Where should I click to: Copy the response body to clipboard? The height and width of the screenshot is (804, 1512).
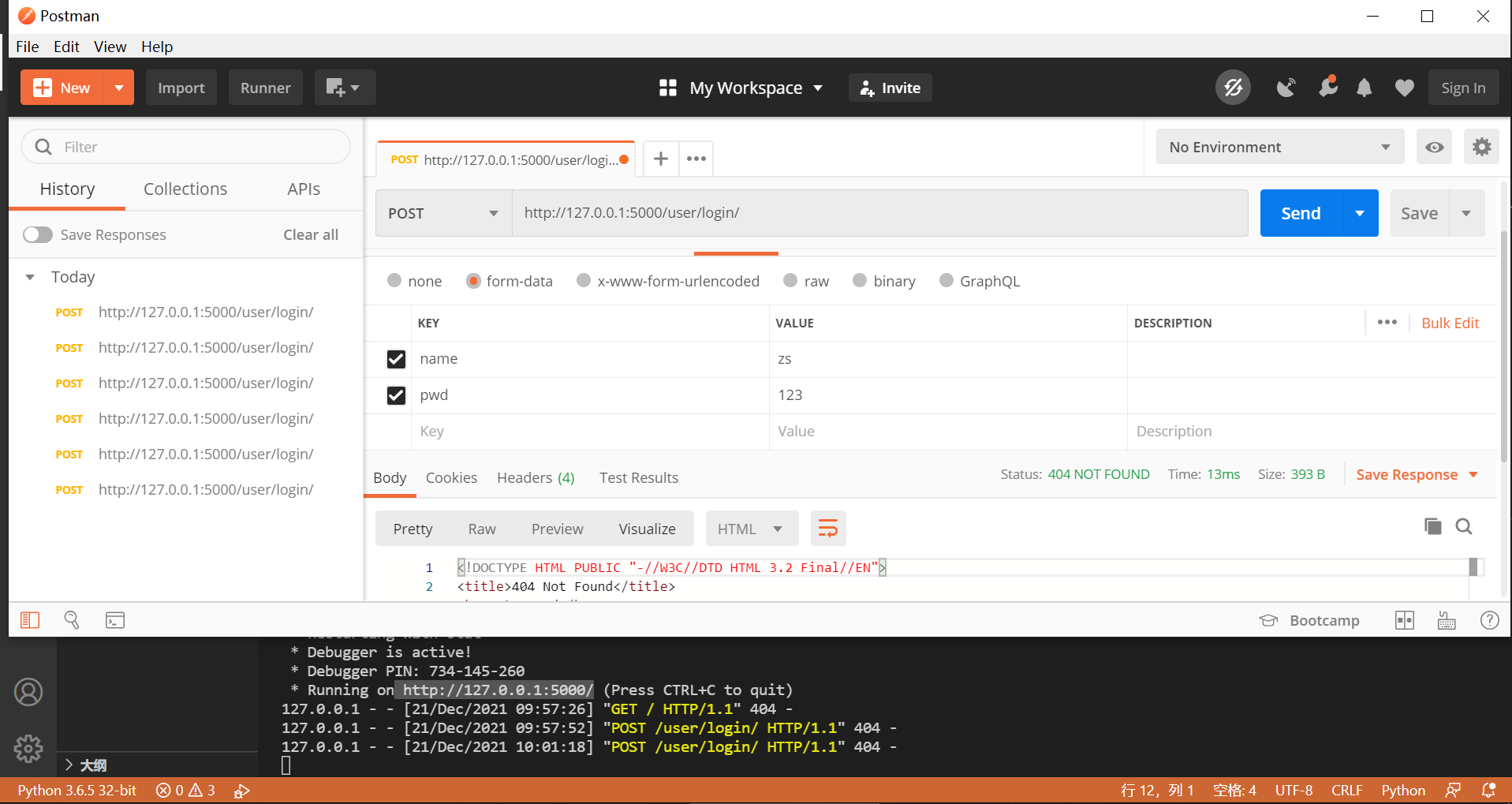[1432, 526]
